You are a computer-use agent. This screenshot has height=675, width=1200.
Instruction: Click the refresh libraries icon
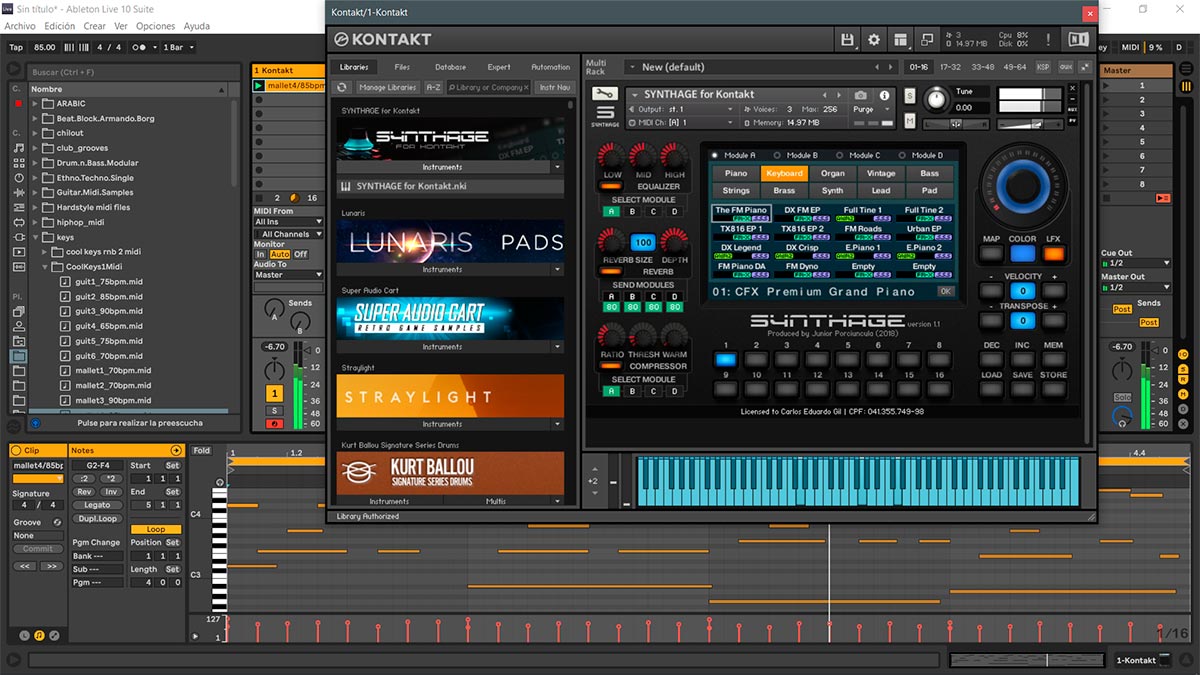(x=342, y=88)
